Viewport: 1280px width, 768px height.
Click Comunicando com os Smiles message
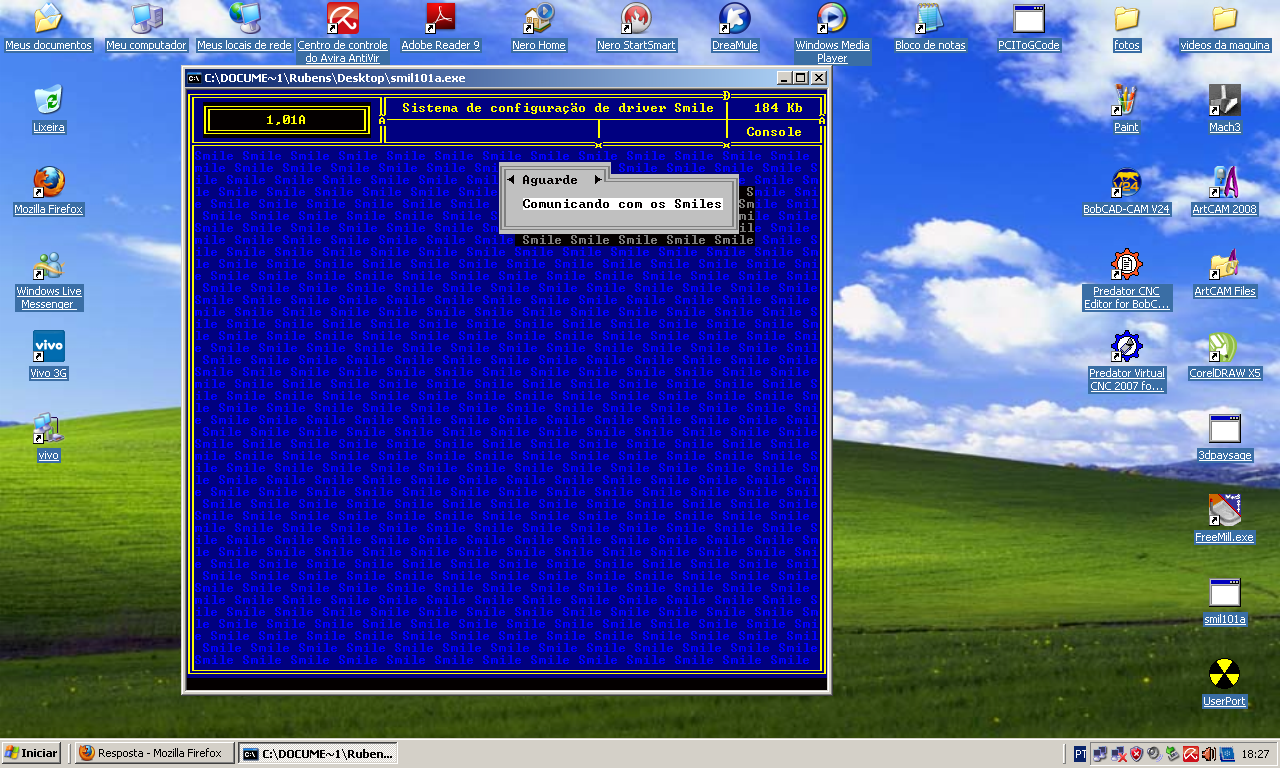622,204
